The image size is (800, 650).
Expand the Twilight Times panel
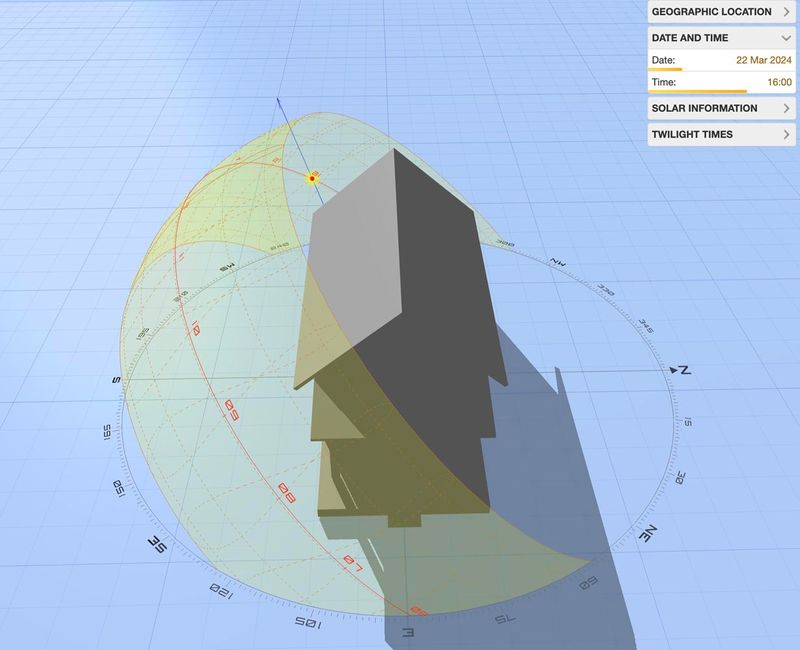point(721,134)
